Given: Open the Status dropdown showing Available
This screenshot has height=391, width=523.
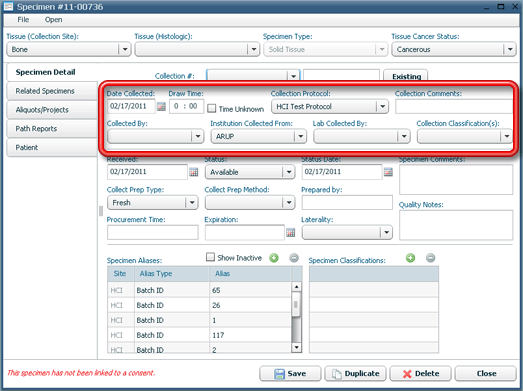Looking at the screenshot, I should point(289,172).
